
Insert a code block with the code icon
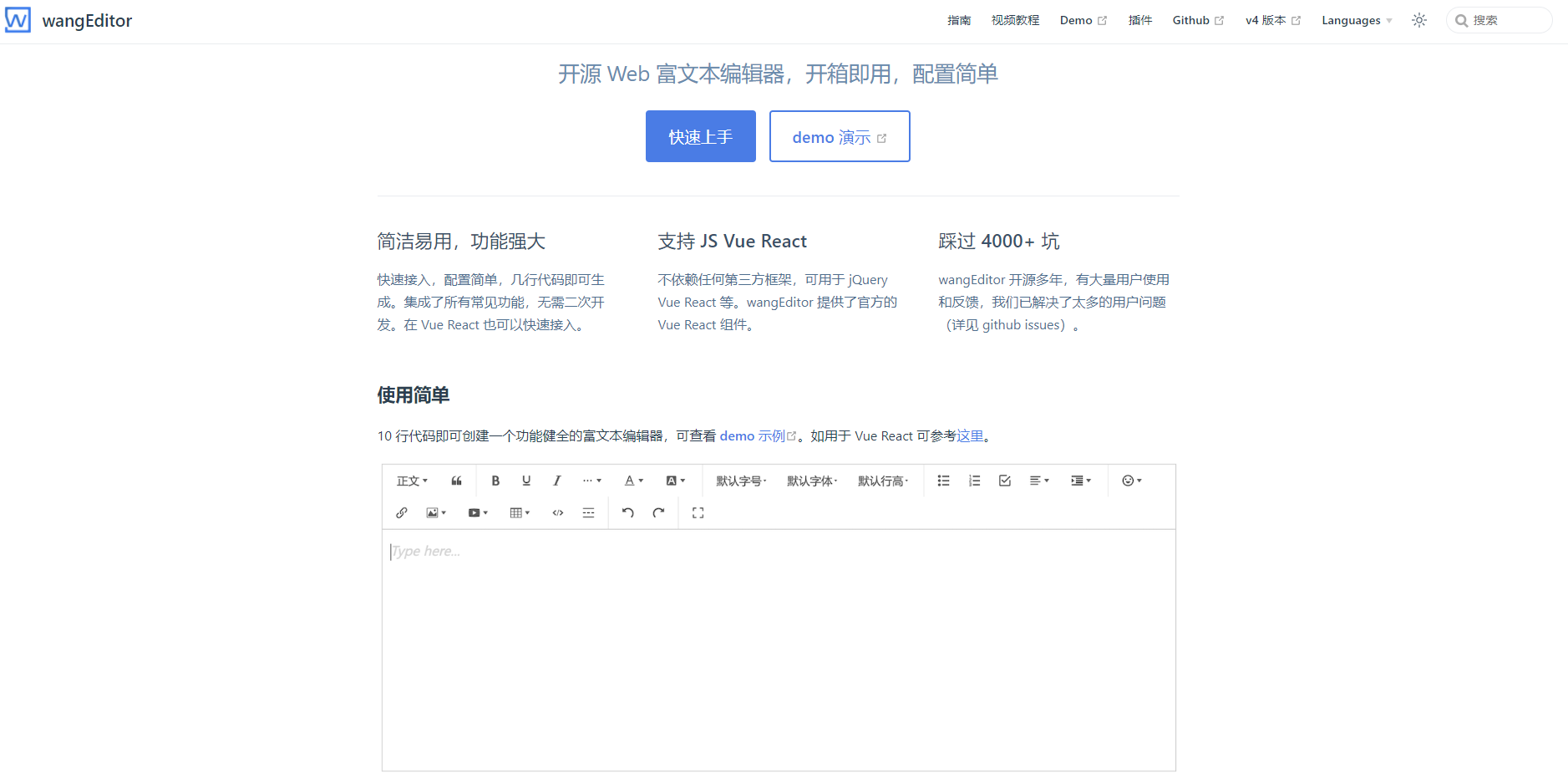point(557,512)
